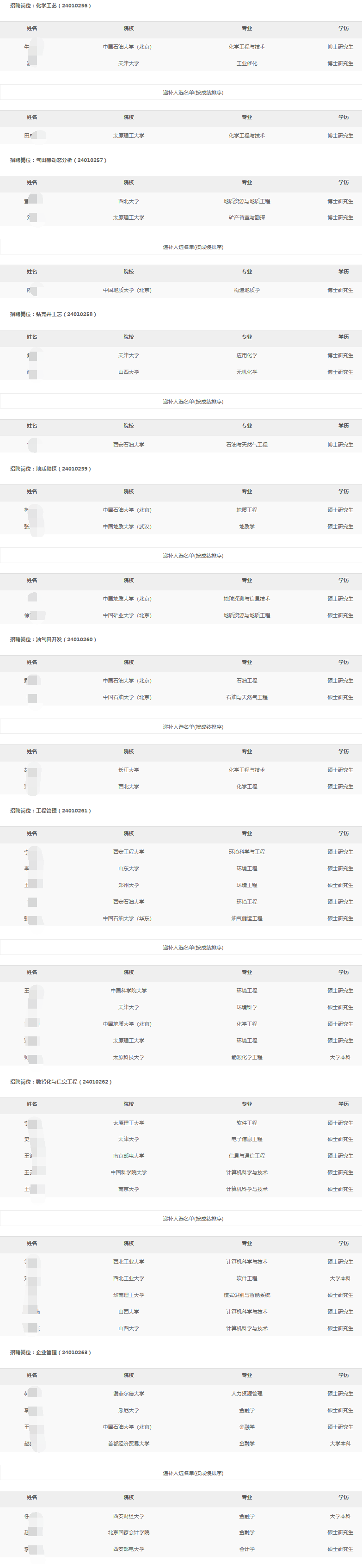Click the 谢菲尔德大学 school cell
This screenshot has width=362, height=1568.
point(129,1393)
